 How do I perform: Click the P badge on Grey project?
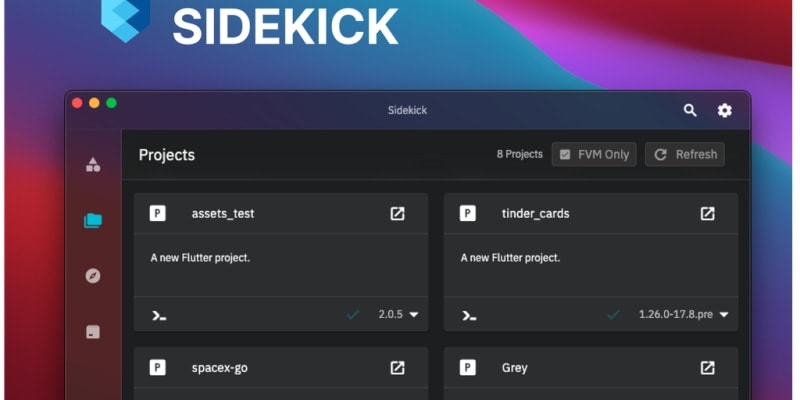467,367
